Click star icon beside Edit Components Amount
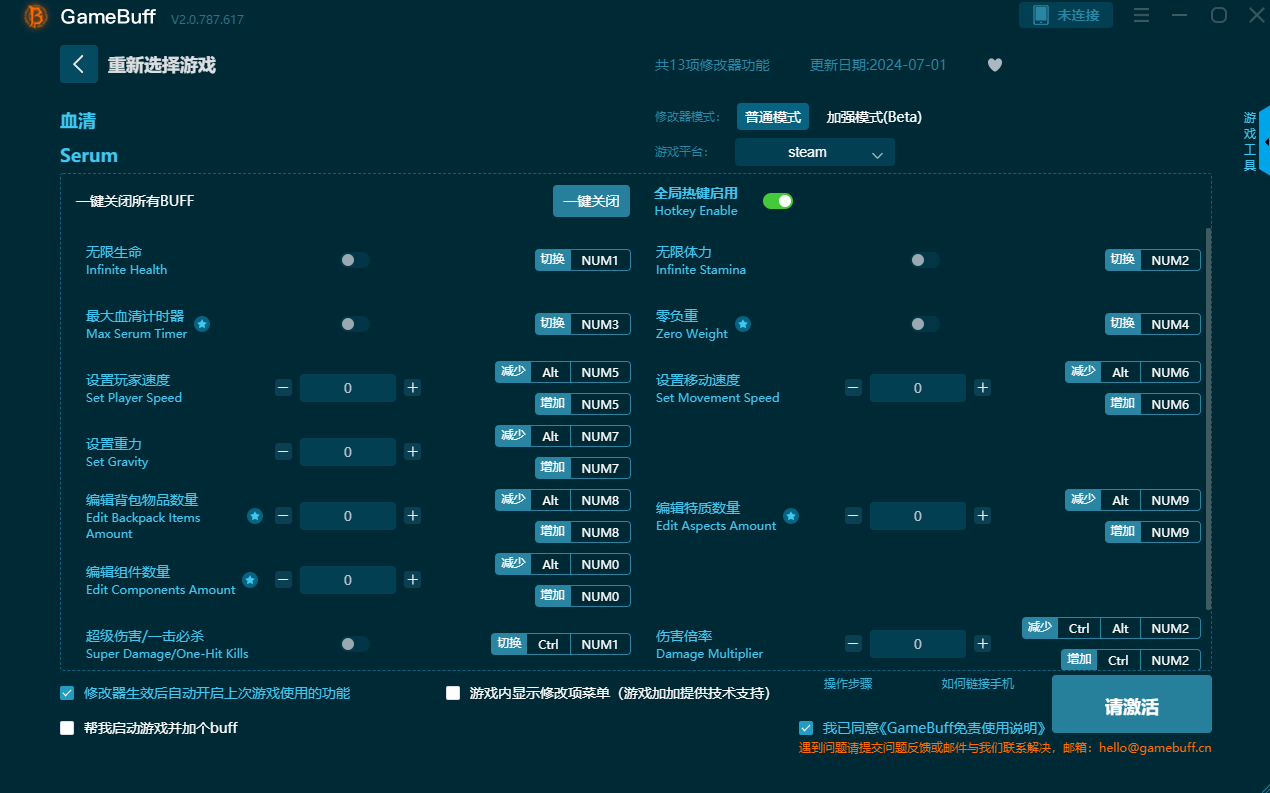The image size is (1270, 793). (x=250, y=580)
